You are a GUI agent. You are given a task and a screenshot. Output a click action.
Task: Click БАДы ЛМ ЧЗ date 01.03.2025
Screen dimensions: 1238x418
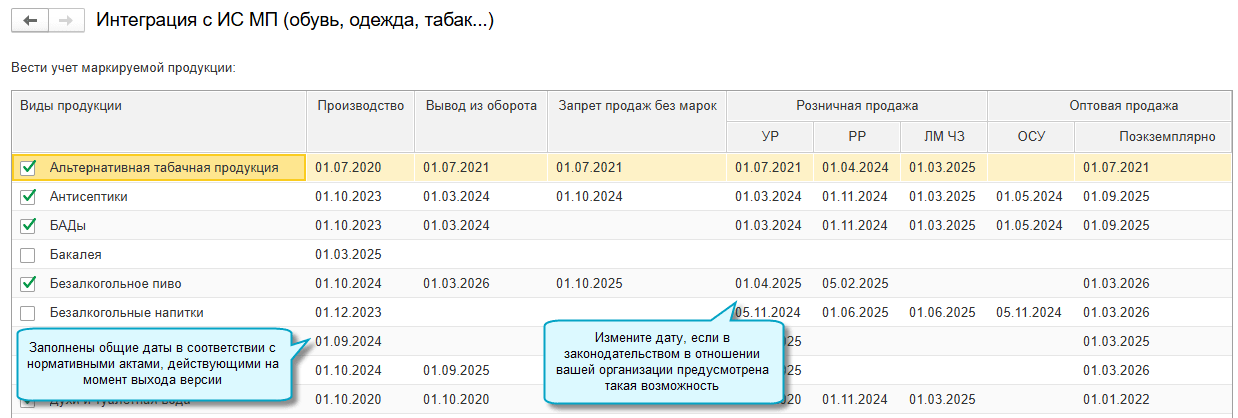click(x=942, y=226)
